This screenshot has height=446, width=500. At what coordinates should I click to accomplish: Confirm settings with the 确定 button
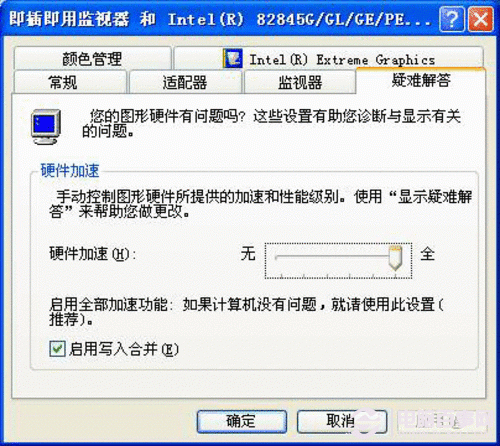(242, 421)
